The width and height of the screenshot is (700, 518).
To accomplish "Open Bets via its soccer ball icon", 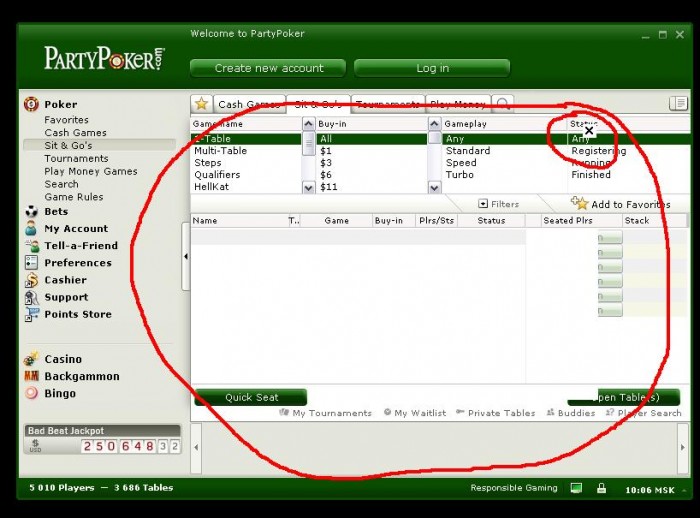I will 31,211.
